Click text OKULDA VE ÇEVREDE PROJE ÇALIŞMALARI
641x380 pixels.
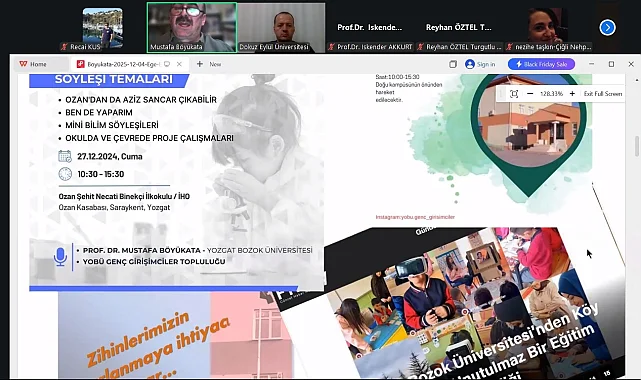pyautogui.click(x=150, y=138)
